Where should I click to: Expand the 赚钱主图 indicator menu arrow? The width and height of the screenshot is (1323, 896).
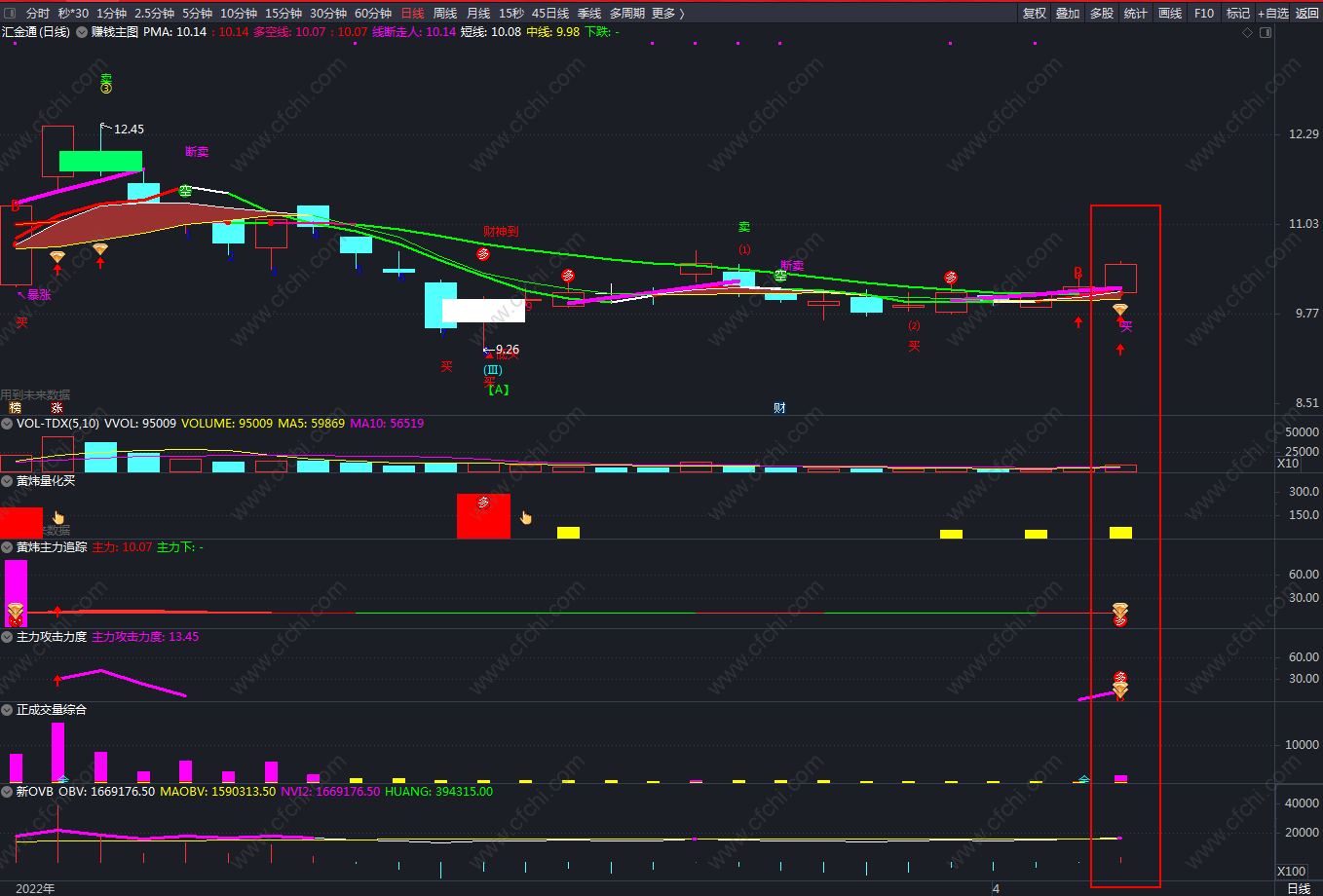[x=82, y=32]
